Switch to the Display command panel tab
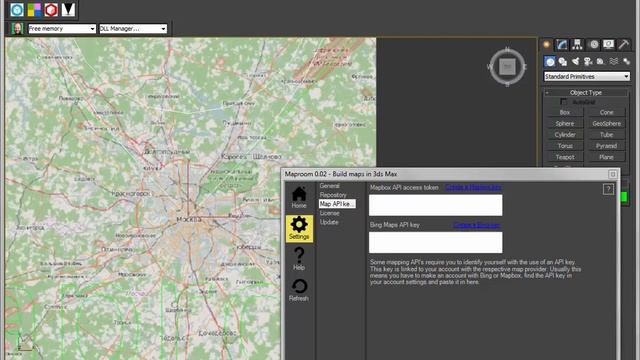 coord(609,44)
